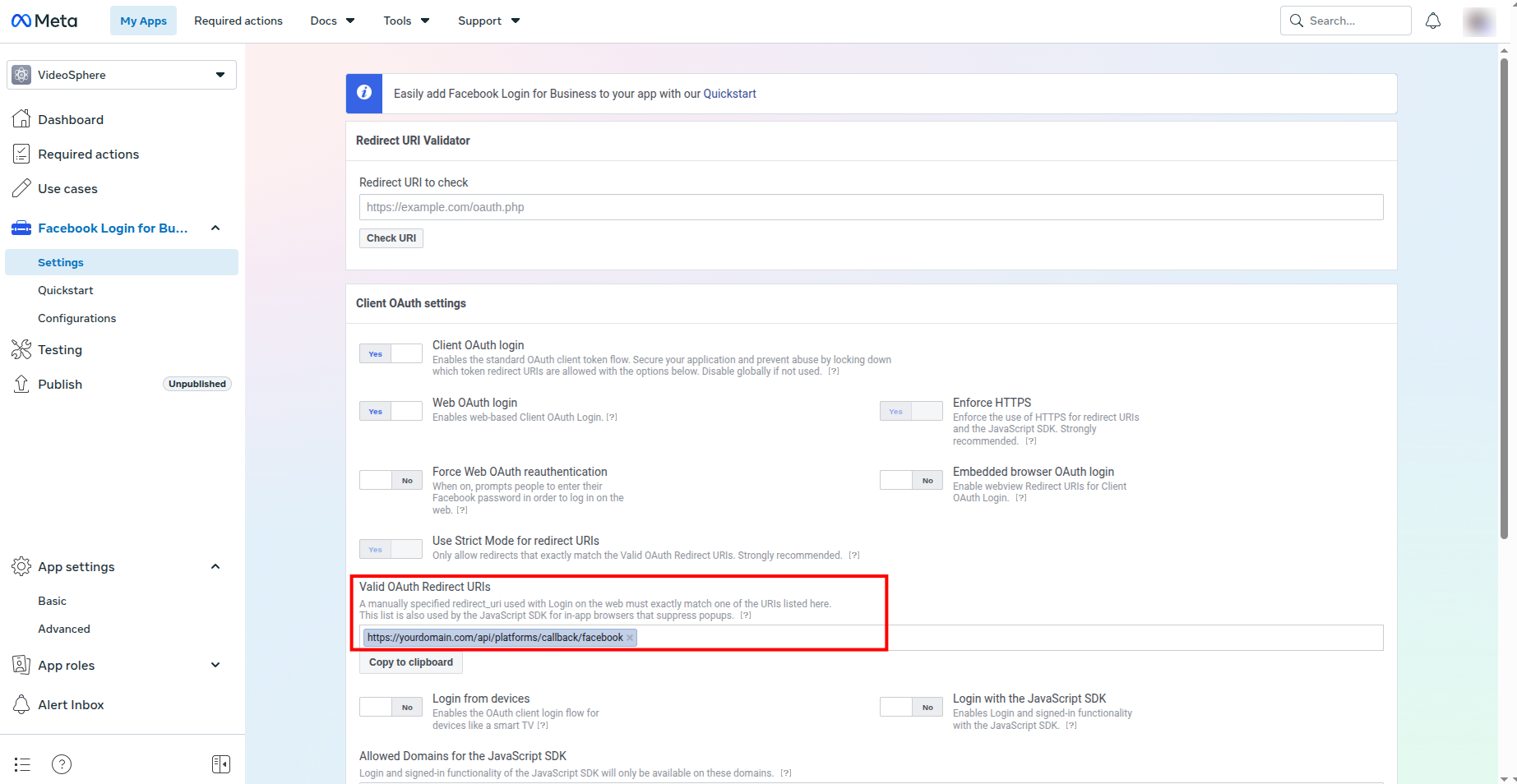Open Required actions in top navigation

238,21
